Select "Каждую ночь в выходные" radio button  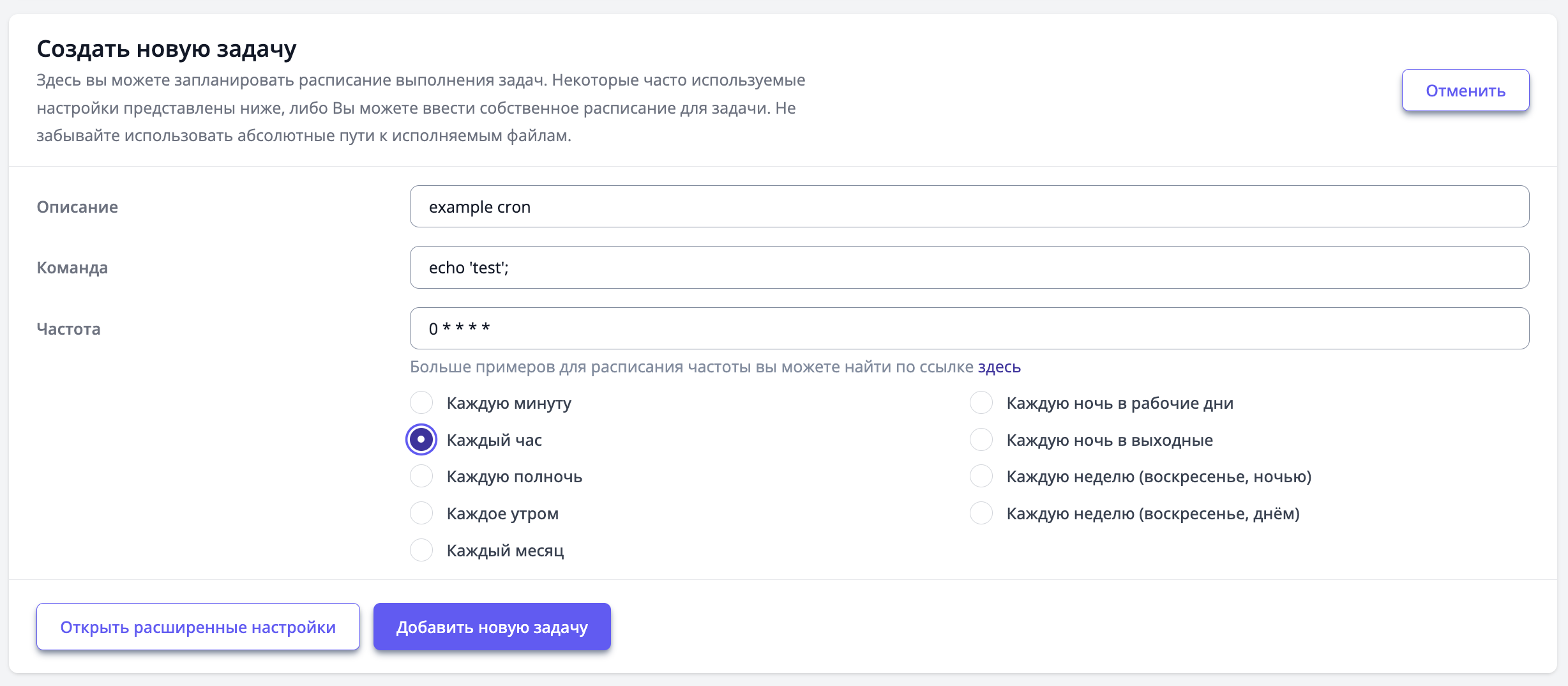[x=981, y=439]
